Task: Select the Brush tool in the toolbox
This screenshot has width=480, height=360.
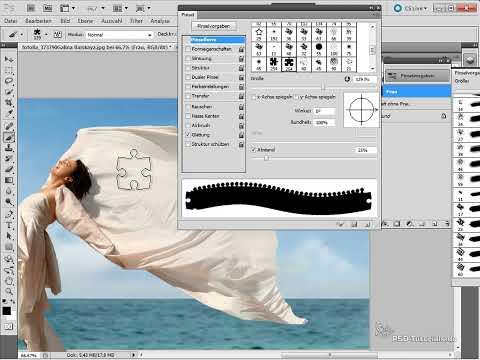Action: pos(9,137)
